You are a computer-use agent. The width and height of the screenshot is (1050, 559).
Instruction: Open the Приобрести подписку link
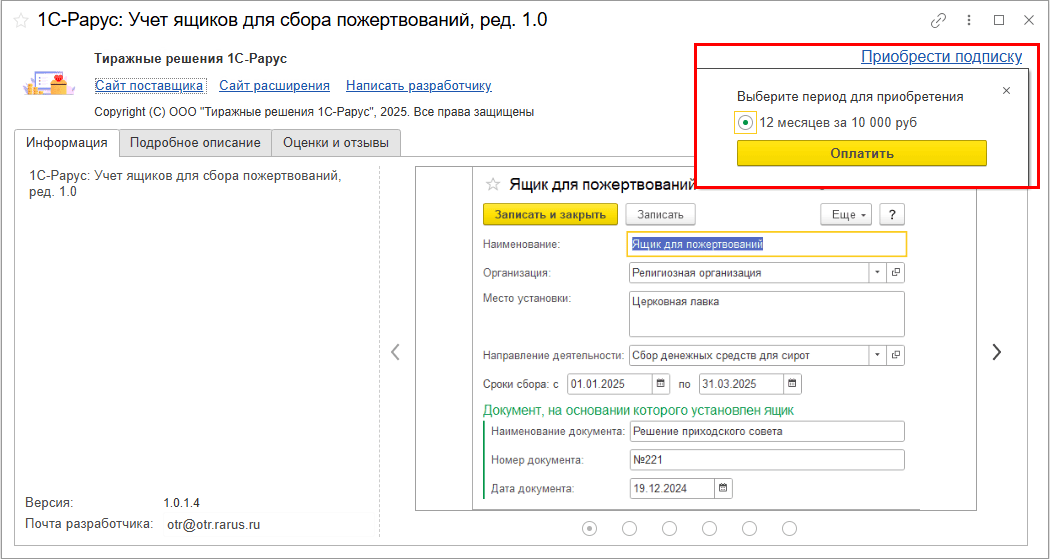(942, 57)
